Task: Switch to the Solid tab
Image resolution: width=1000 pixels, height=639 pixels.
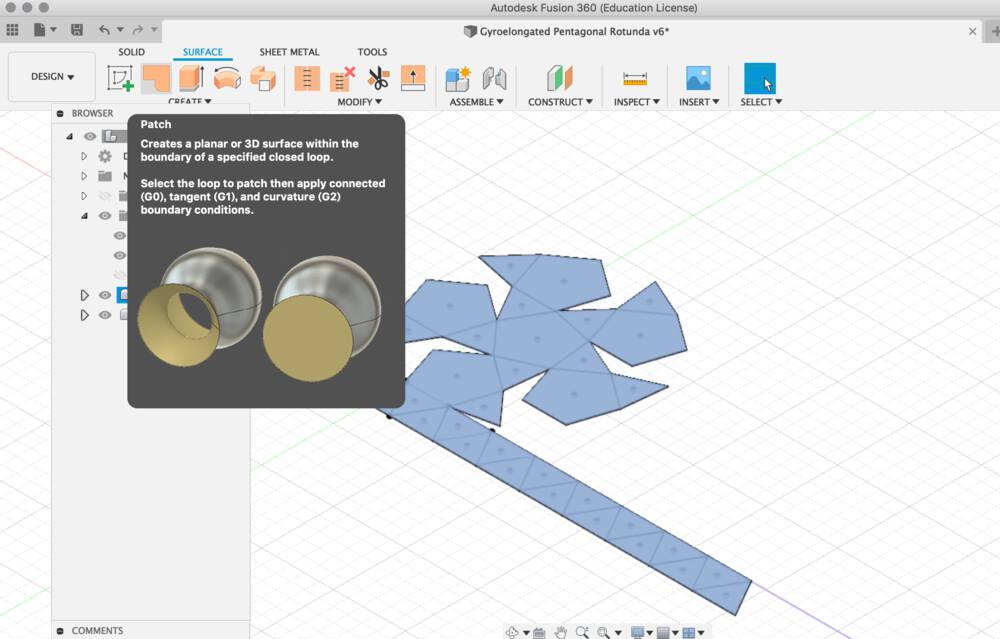Action: point(130,51)
